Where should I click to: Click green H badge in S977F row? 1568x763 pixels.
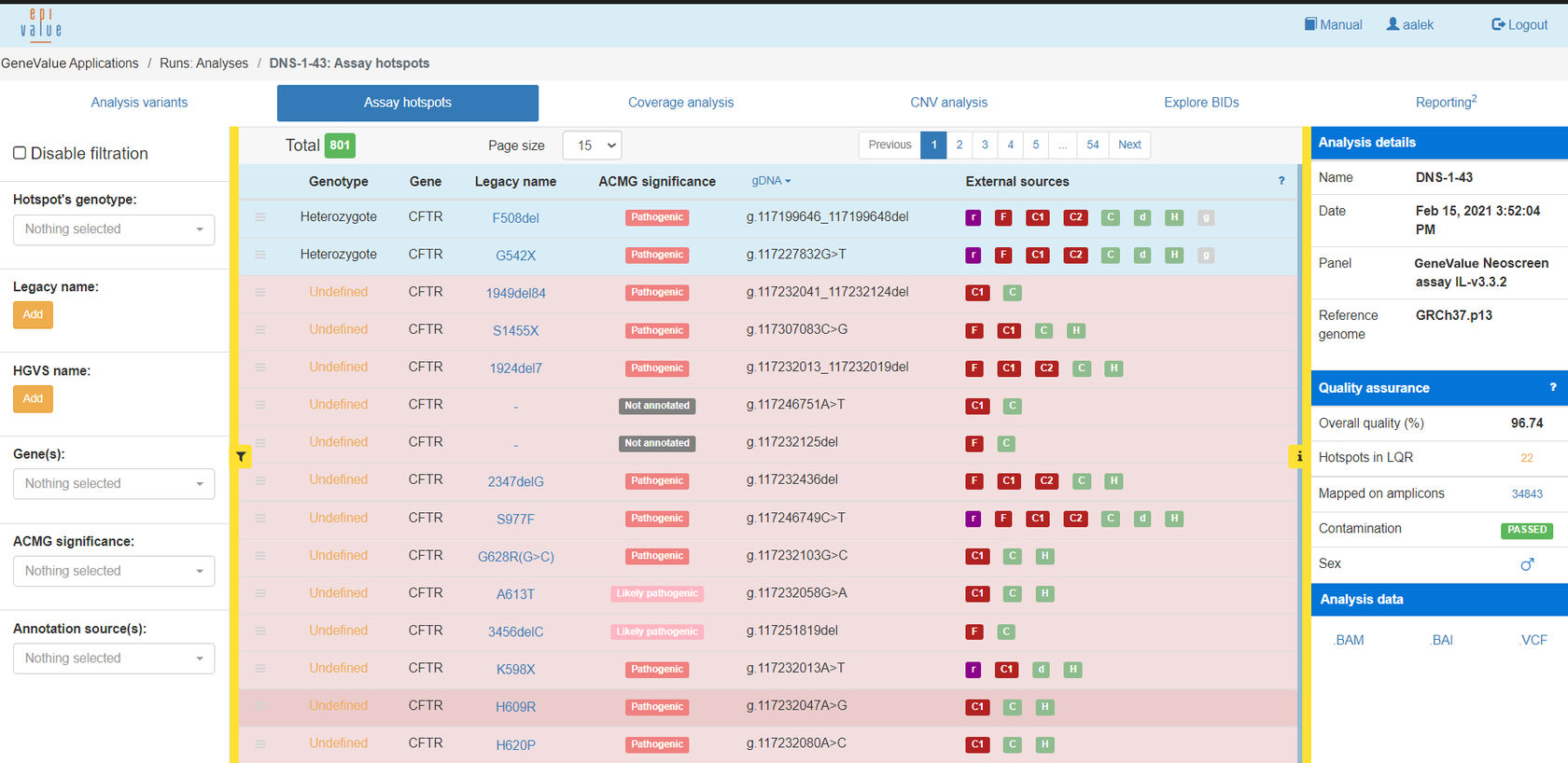[x=1174, y=519]
